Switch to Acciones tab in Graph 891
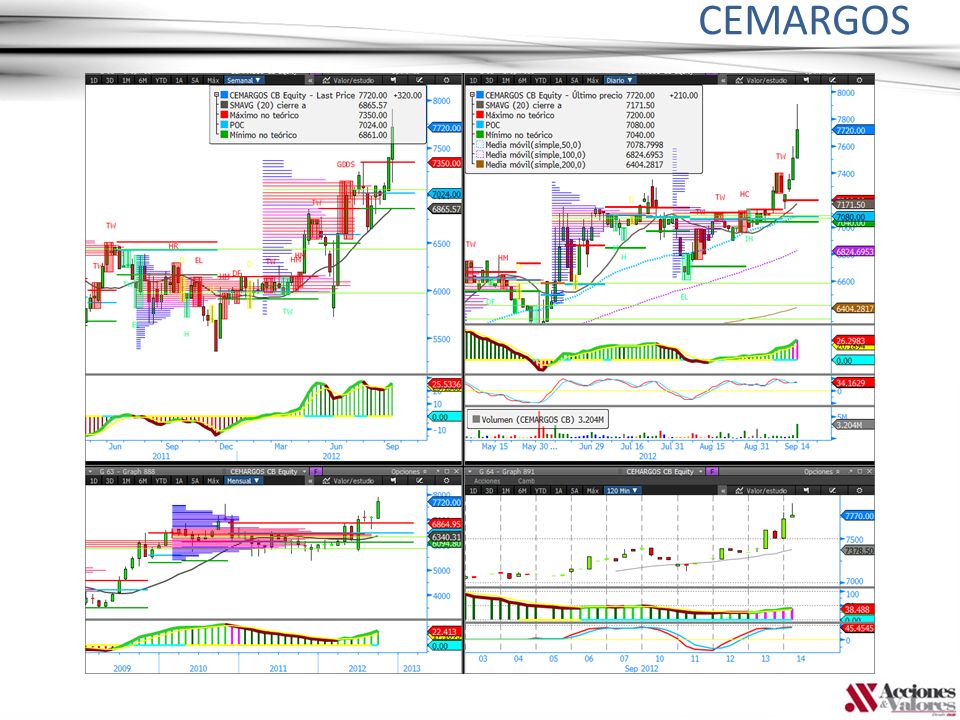The height and width of the screenshot is (720, 960). 487,481
